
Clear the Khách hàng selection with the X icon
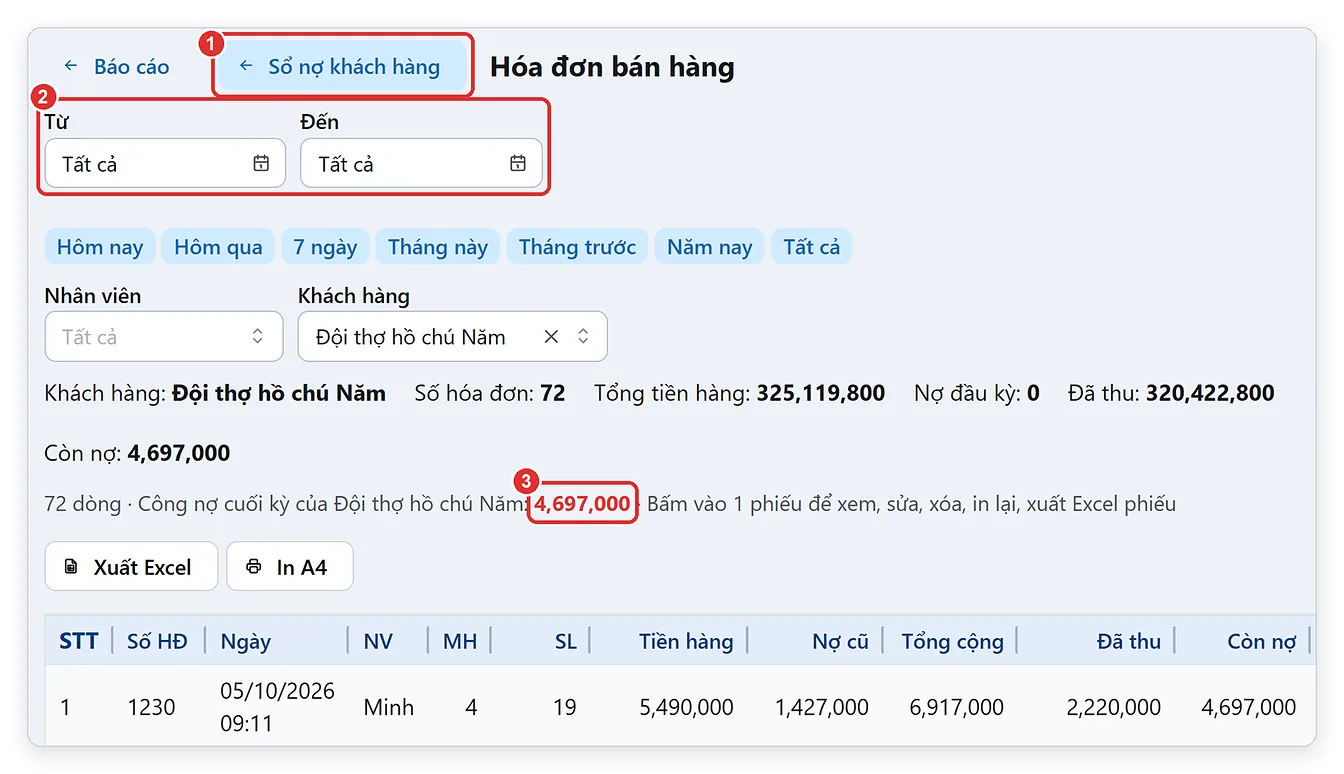pos(551,337)
